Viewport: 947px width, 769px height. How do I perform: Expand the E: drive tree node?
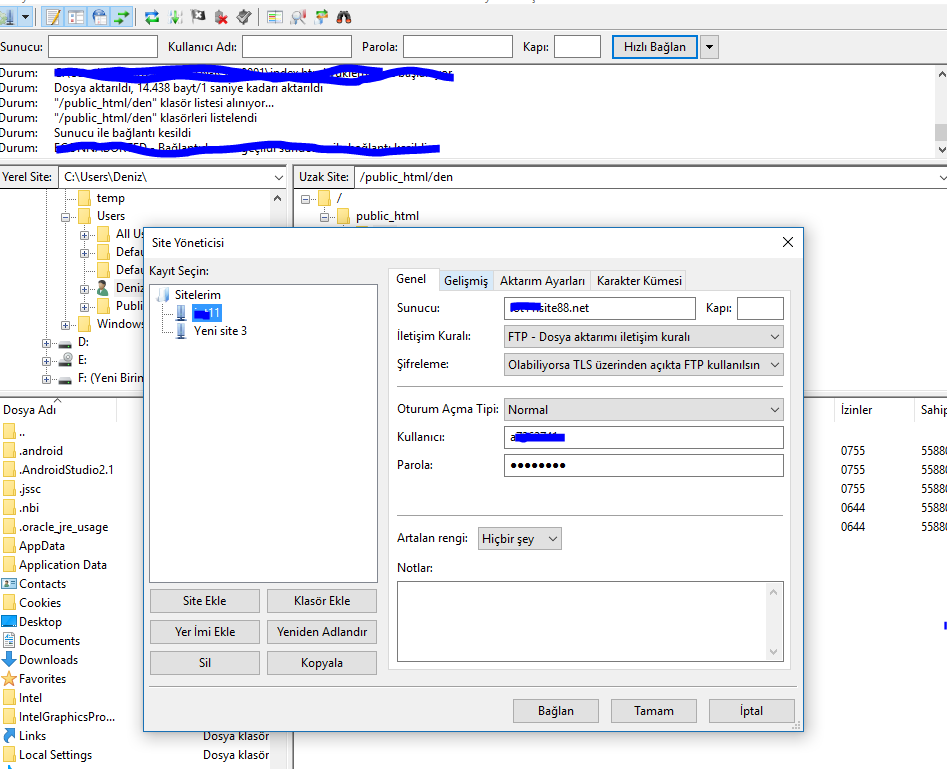click(x=47, y=361)
